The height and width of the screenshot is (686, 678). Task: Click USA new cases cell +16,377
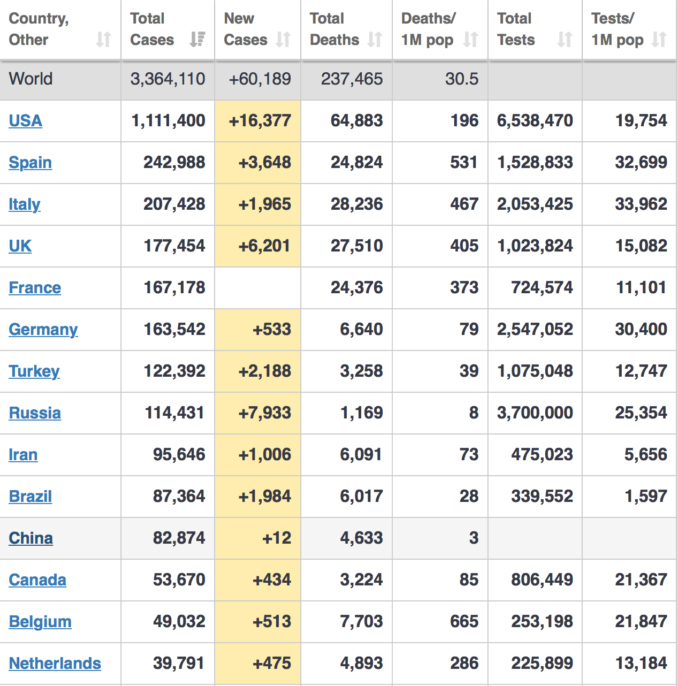[258, 121]
